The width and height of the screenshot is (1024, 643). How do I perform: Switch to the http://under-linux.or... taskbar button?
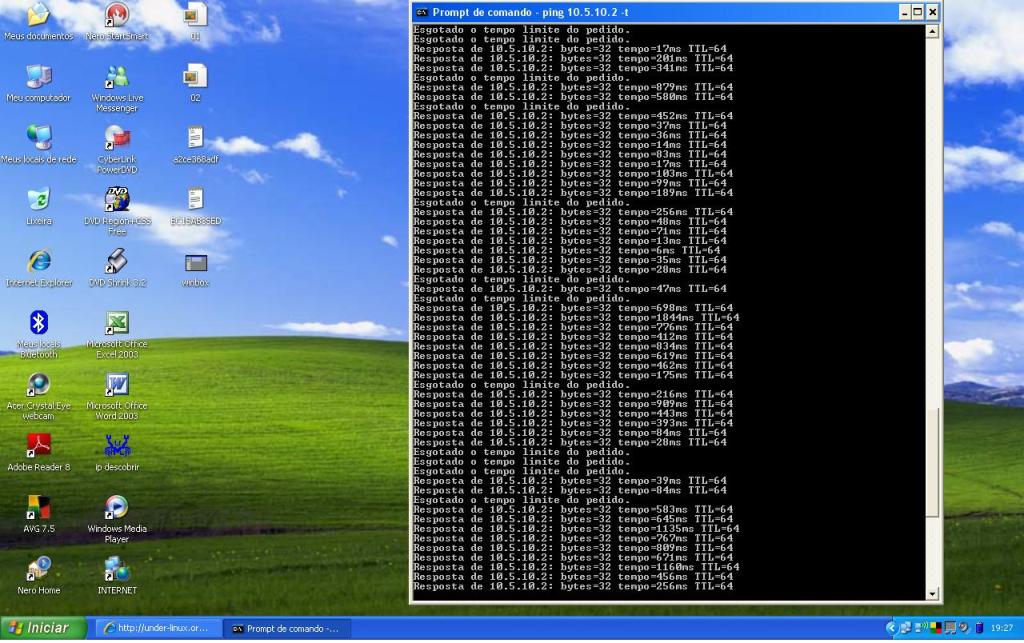click(159, 628)
